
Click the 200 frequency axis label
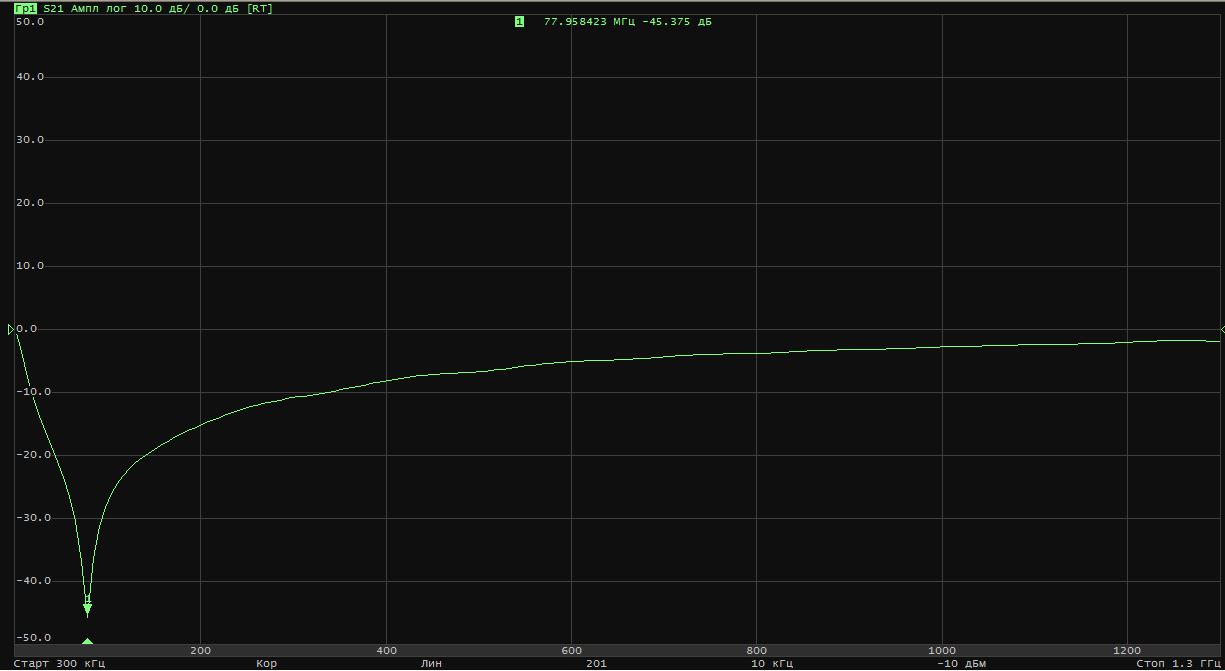[x=200, y=650]
